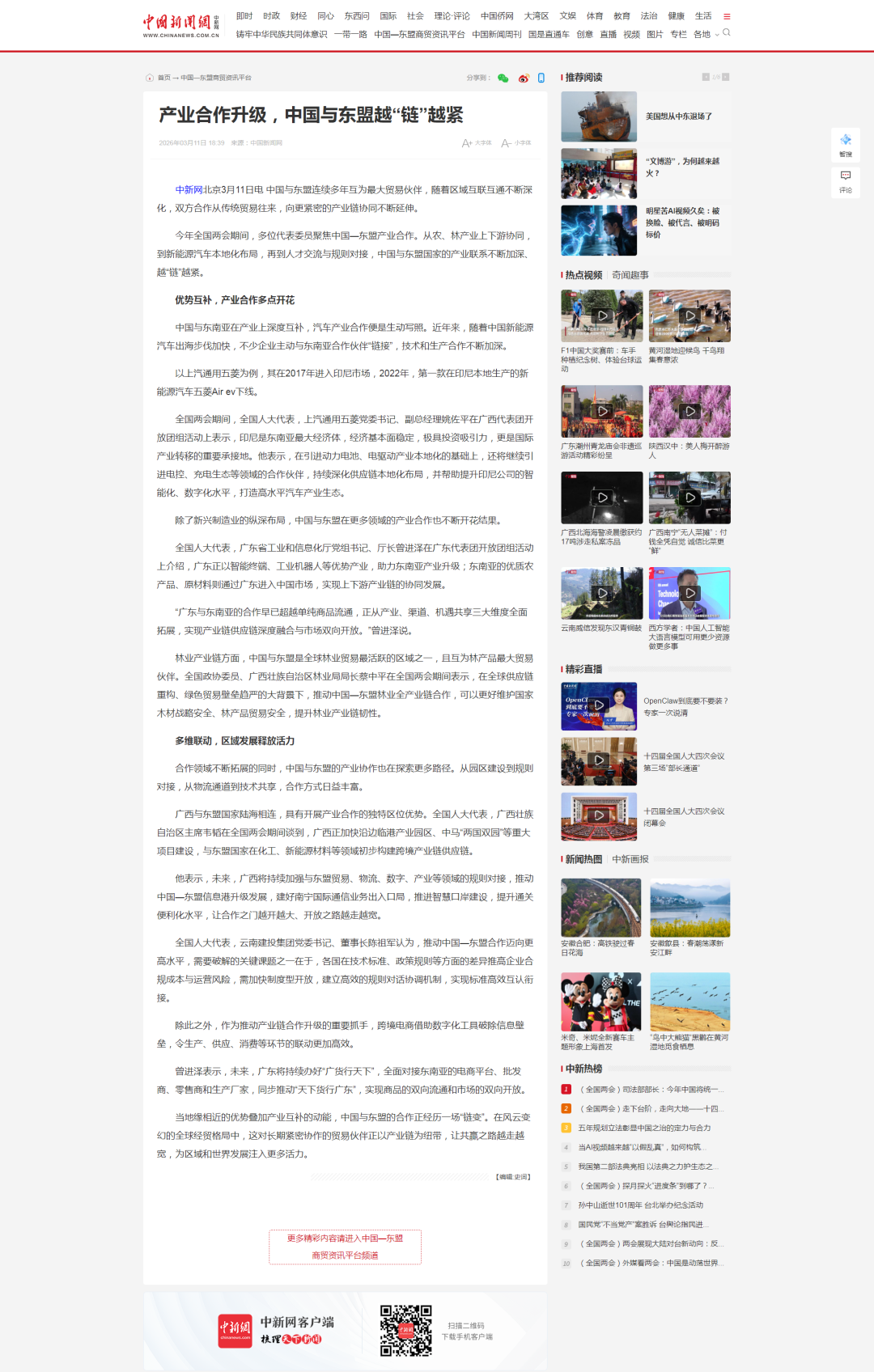The width and height of the screenshot is (874, 1372).
Task: Switch to the 中新画报 tab
Action: pyautogui.click(x=630, y=859)
